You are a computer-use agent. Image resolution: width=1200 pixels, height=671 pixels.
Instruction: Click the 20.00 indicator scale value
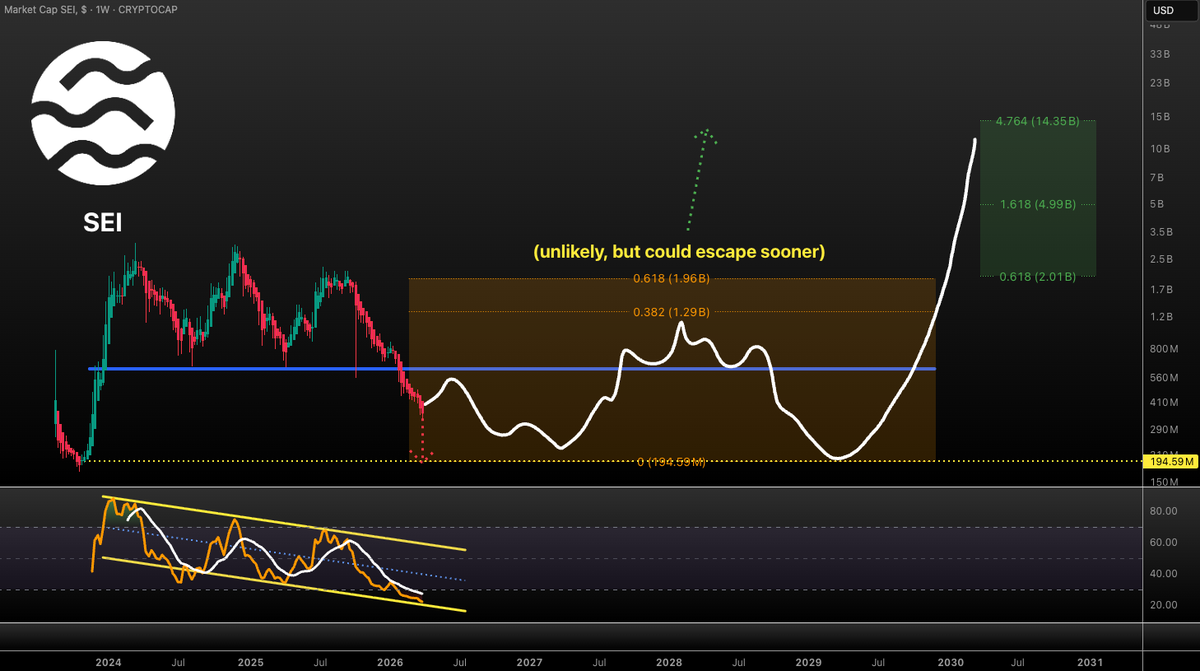1163,605
